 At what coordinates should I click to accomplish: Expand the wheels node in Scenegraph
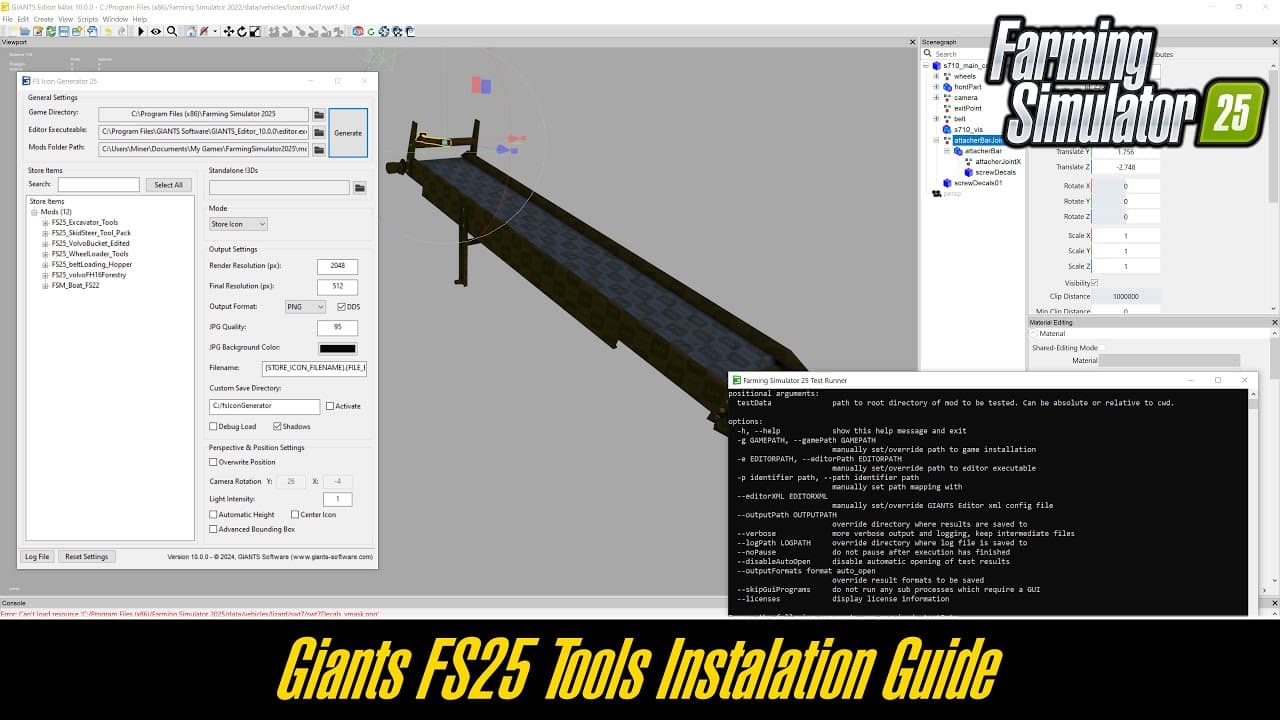[936, 76]
